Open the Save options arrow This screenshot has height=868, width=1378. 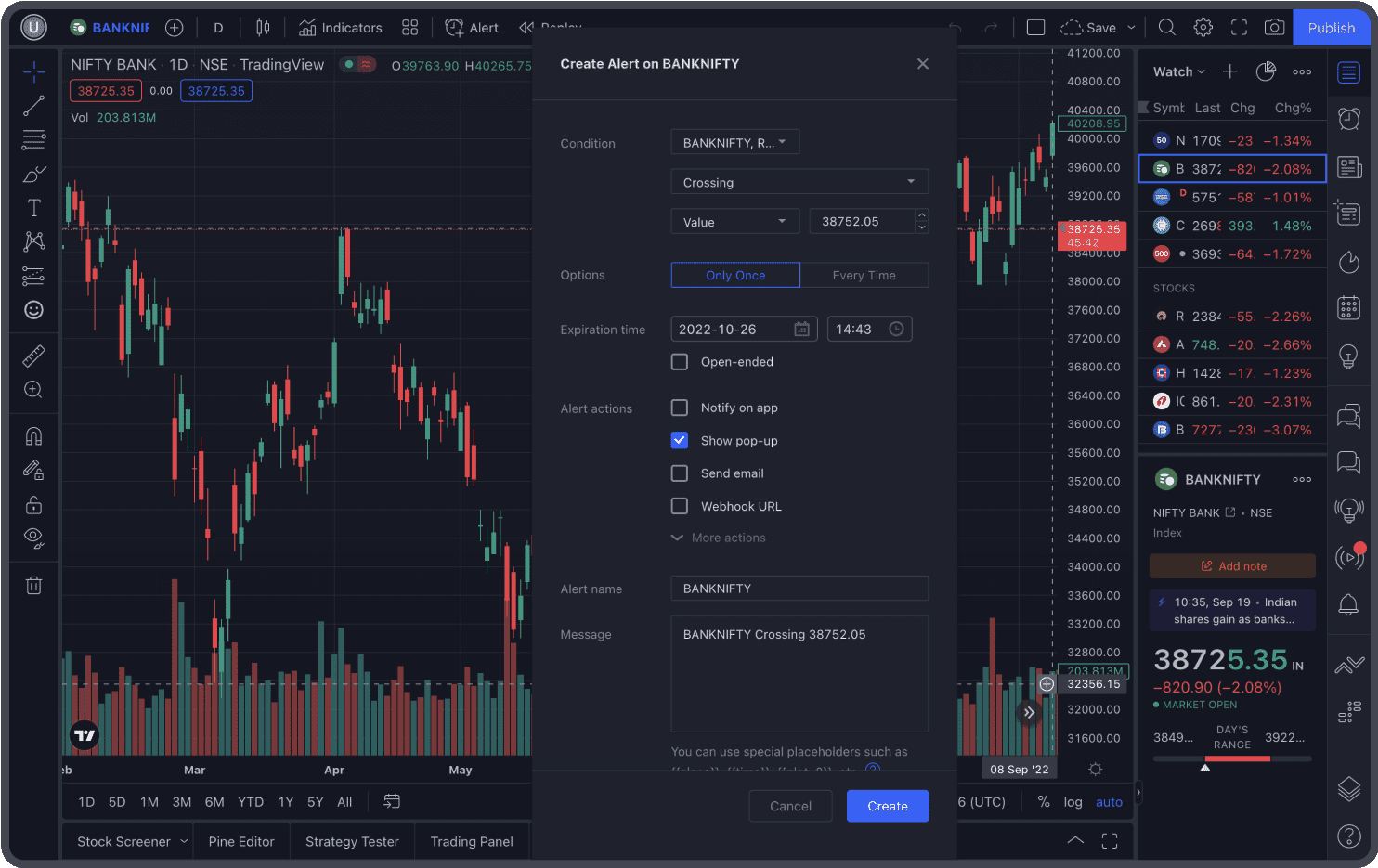point(1131,28)
